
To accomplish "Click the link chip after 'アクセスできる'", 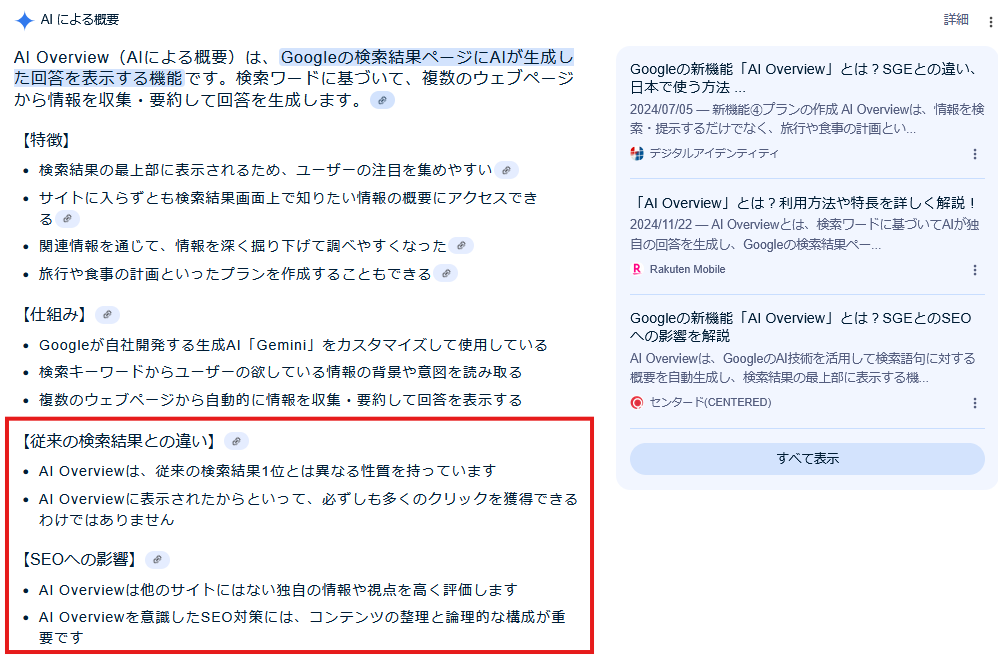I will coord(67,218).
